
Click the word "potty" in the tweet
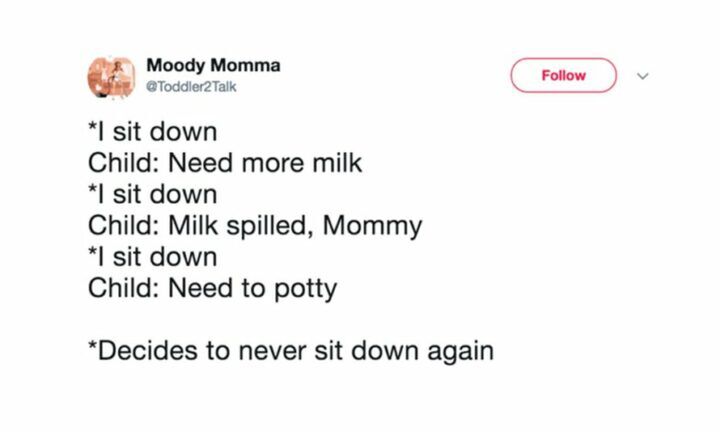point(305,290)
